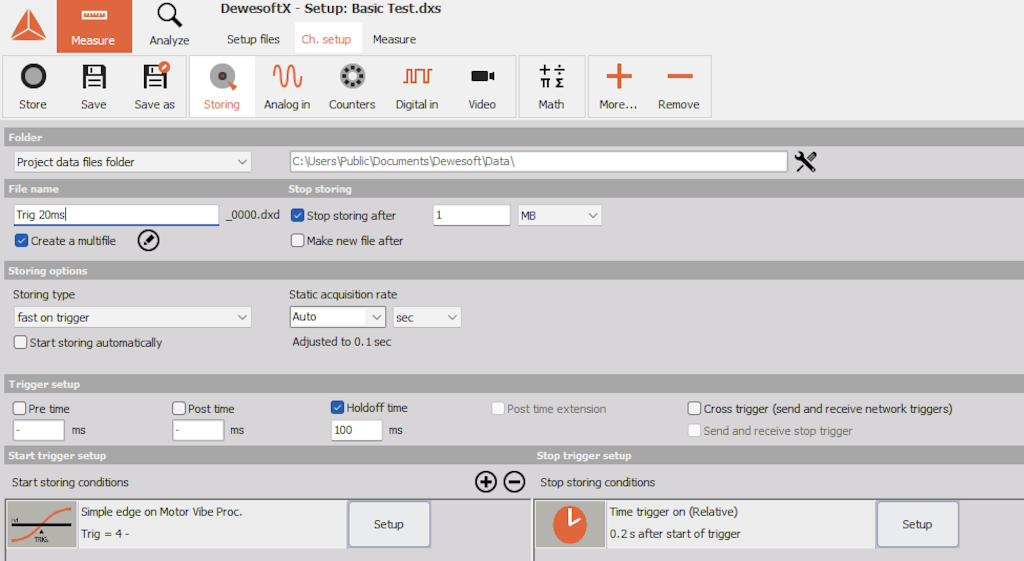Click the simple edge trigger thumbnail

(42, 524)
